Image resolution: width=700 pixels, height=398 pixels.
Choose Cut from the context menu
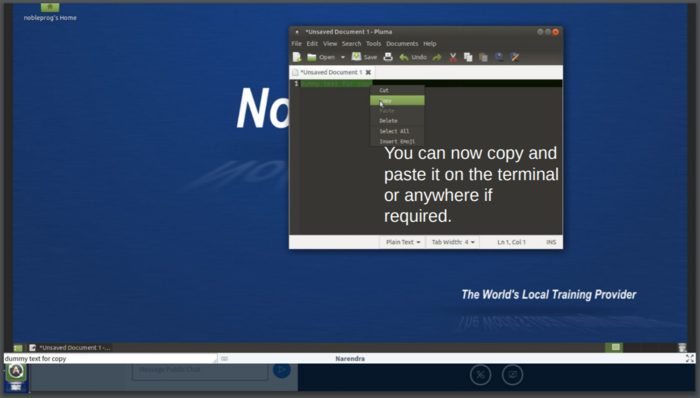click(x=397, y=90)
